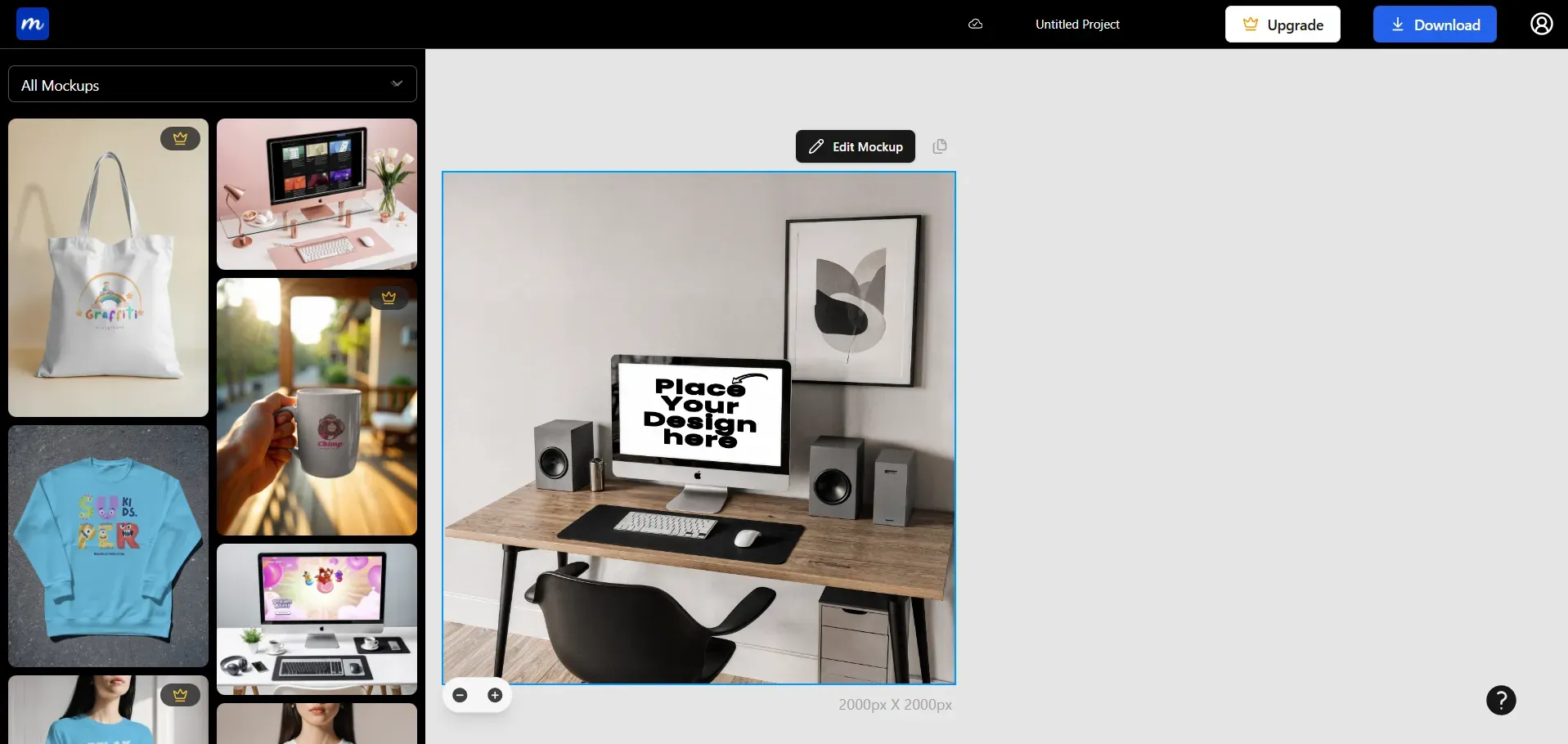Select the blue sweatshirt mockup thumbnail
The height and width of the screenshot is (744, 1568).
point(108,545)
